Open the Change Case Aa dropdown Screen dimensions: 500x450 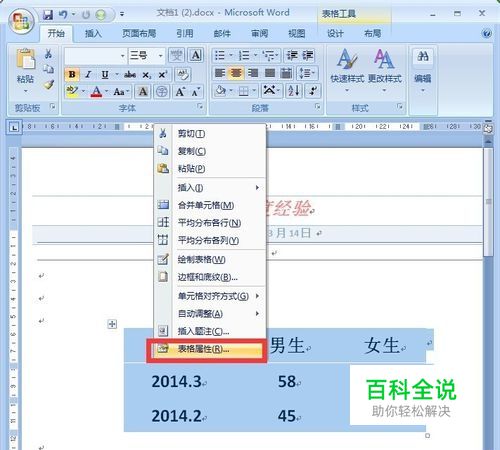pos(121,91)
